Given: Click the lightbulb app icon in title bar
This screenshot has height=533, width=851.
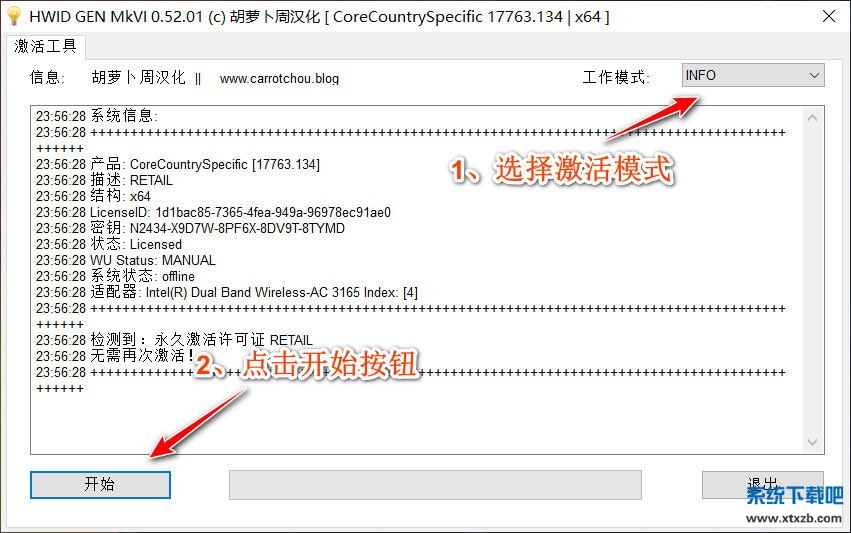Looking at the screenshot, I should tap(13, 16).
